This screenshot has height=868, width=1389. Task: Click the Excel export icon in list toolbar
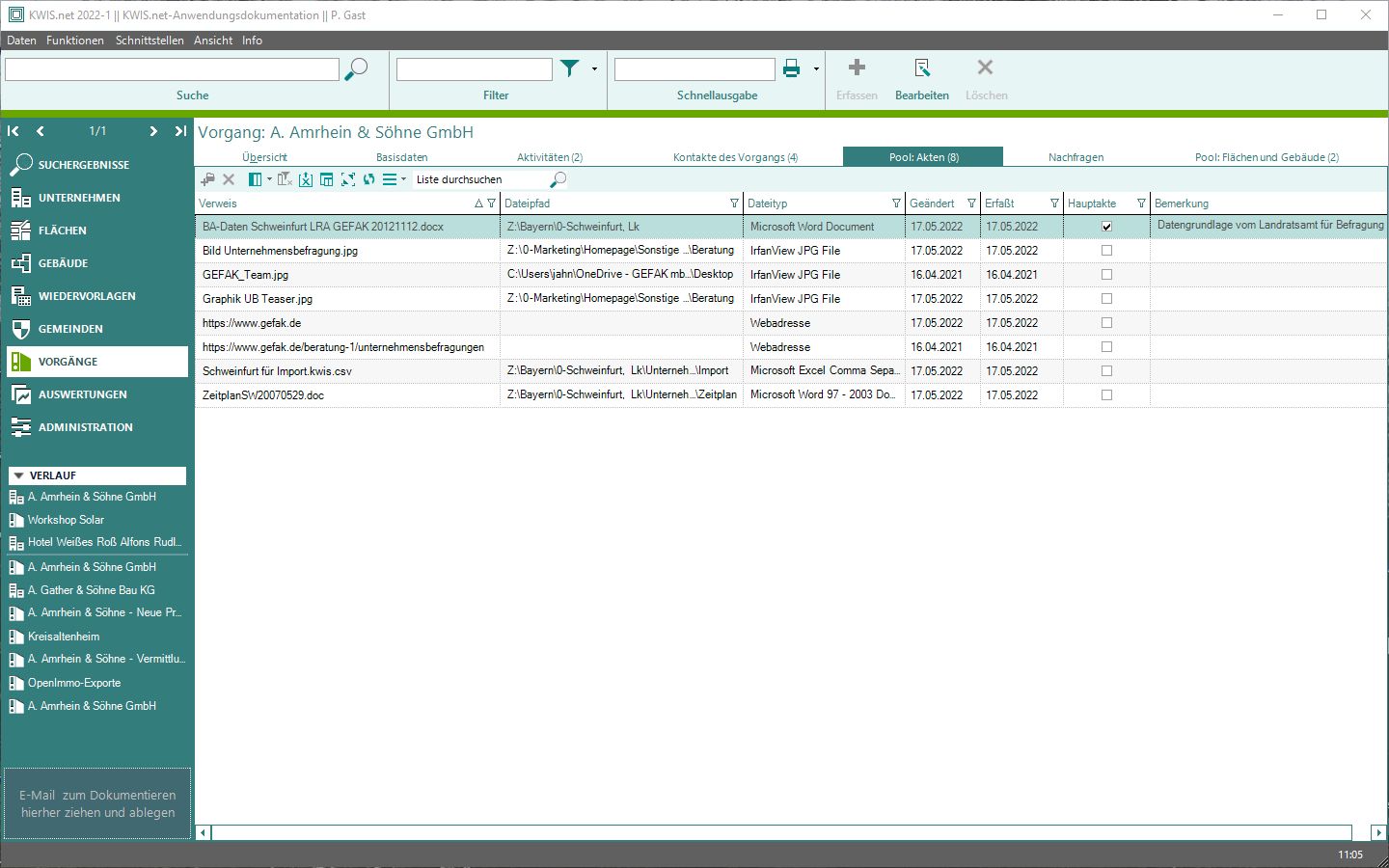point(306,179)
